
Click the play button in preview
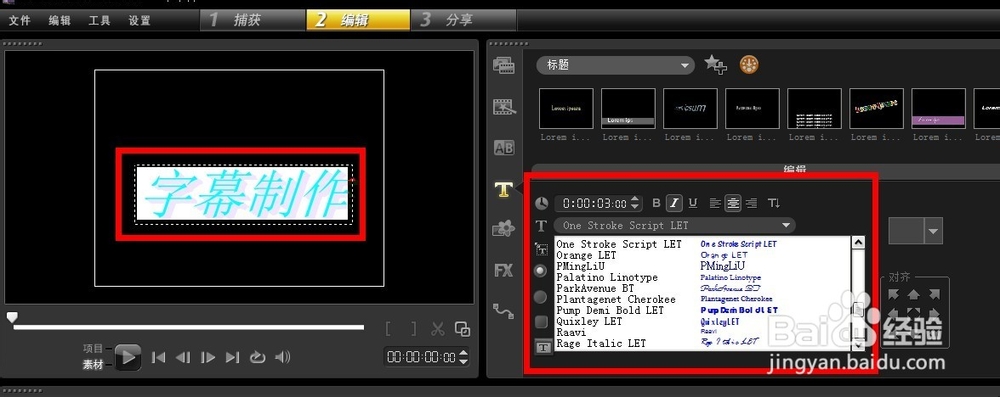[128, 357]
